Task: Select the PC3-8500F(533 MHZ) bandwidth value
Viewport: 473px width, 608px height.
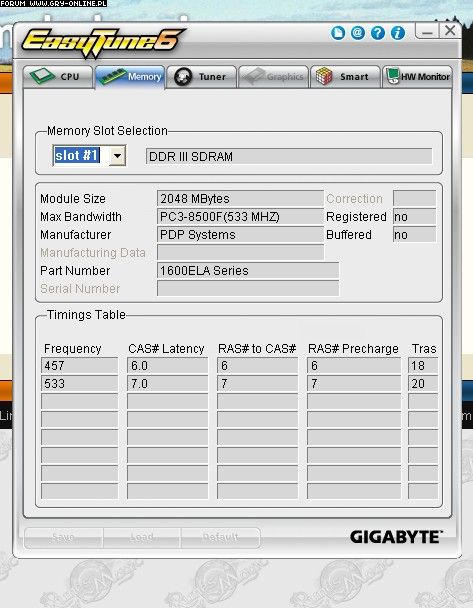Action: click(x=240, y=216)
